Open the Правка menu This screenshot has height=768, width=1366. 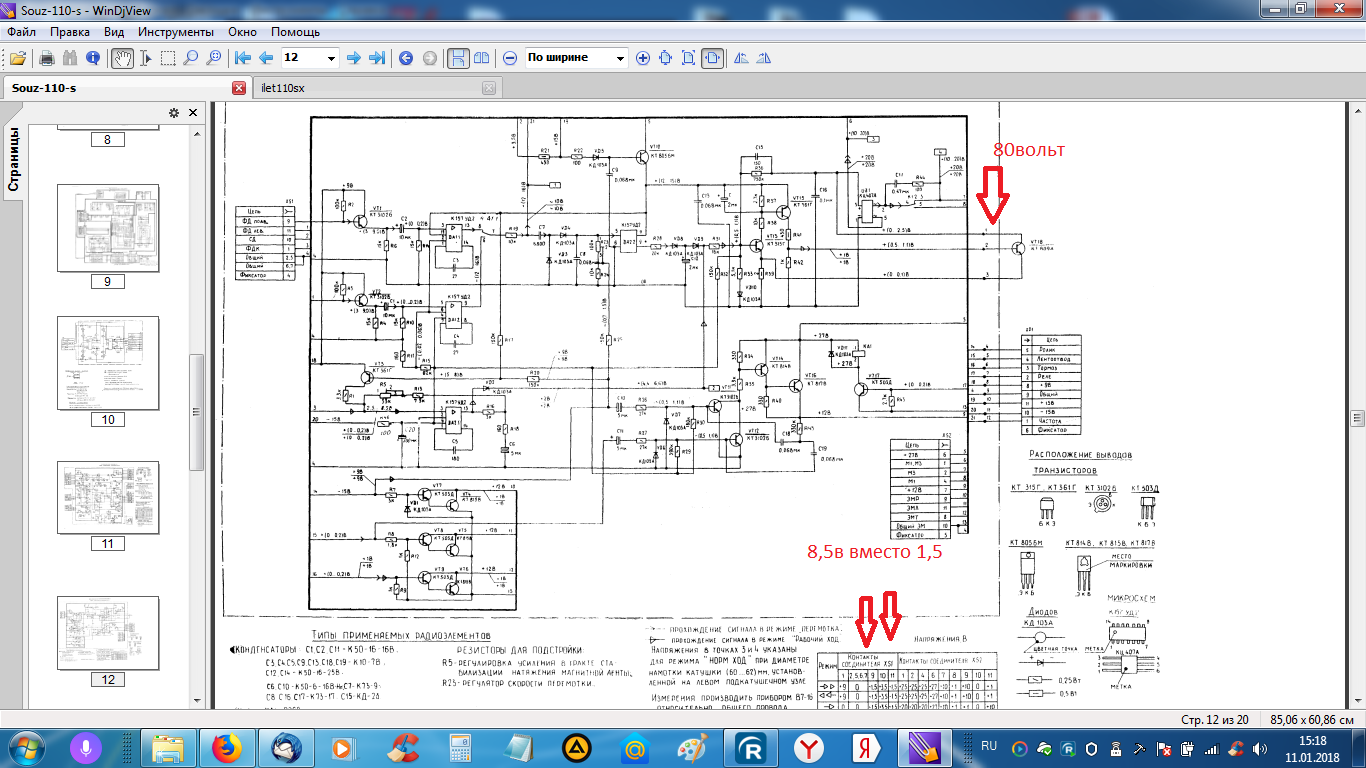(70, 32)
